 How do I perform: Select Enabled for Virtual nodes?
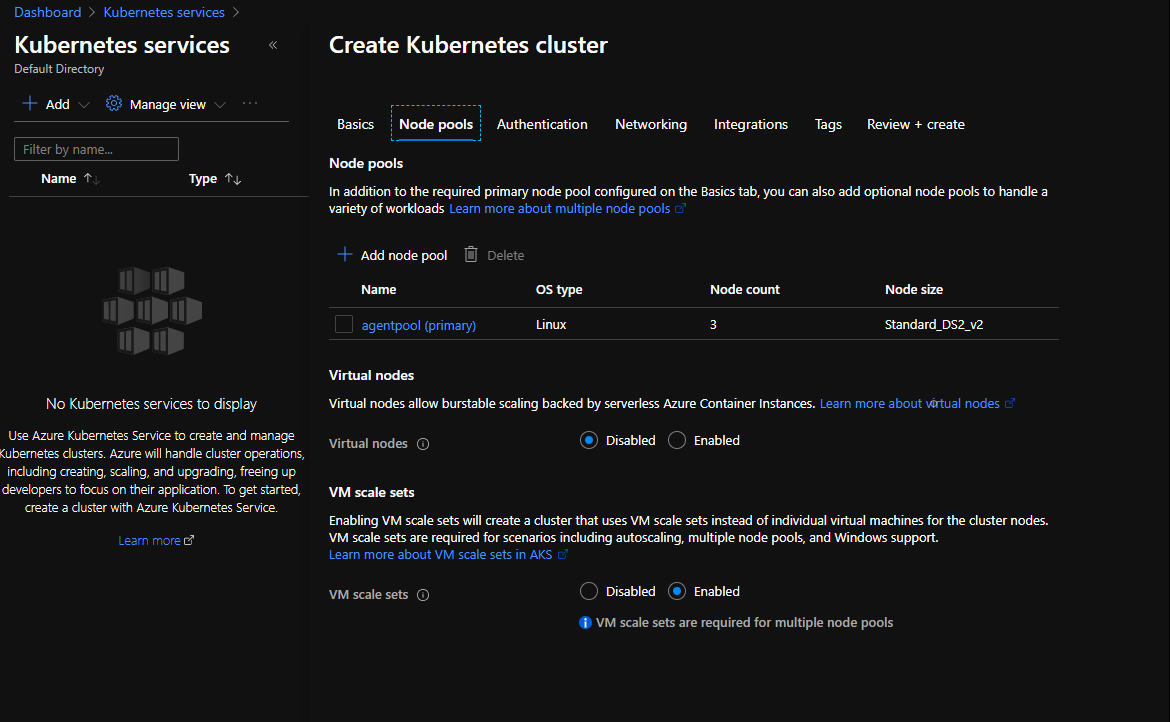point(677,441)
